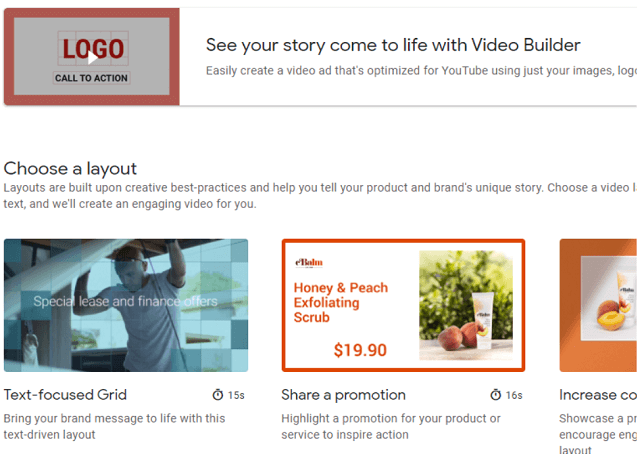Click the LOGO placeholder in video preview

(x=93, y=49)
